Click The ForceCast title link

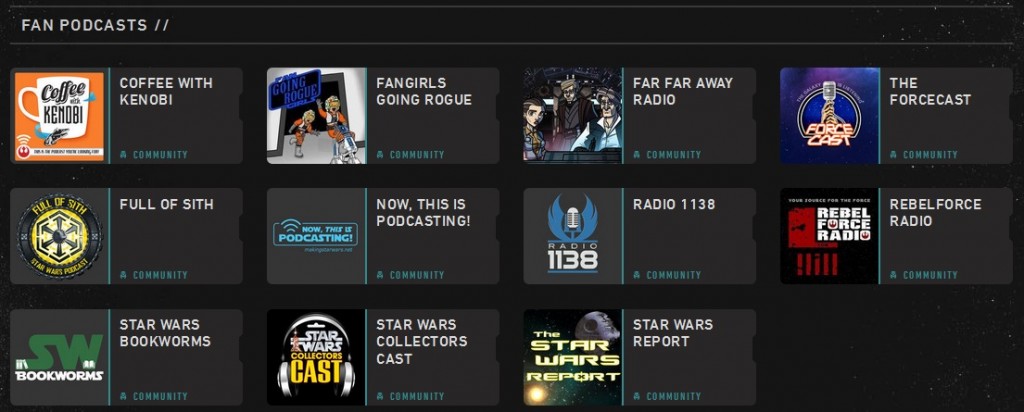930,91
